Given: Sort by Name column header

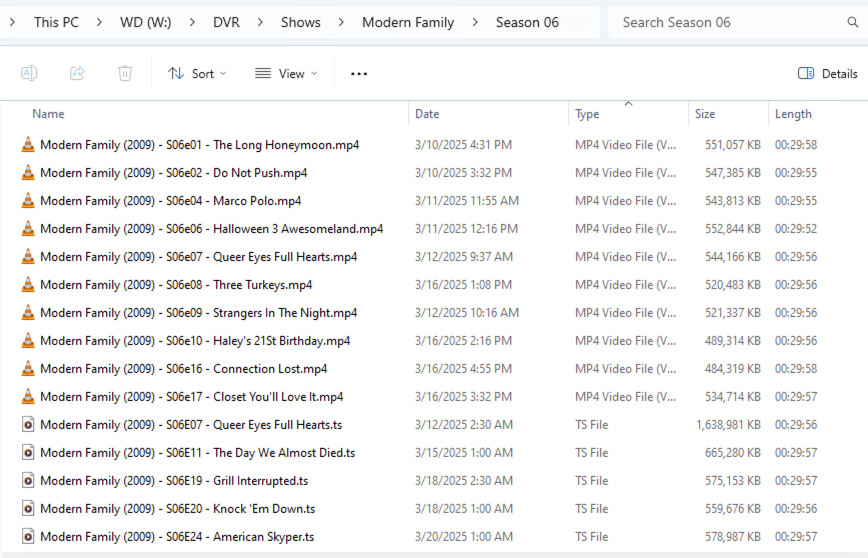Looking at the screenshot, I should (48, 113).
